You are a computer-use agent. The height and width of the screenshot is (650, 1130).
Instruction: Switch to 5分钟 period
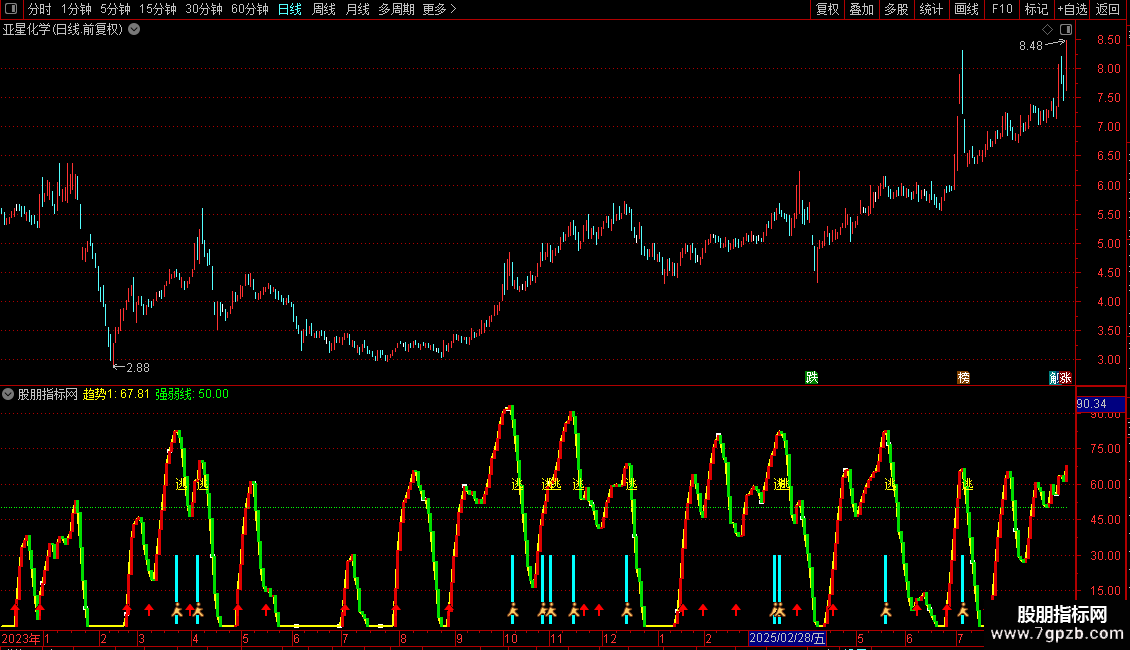click(115, 9)
